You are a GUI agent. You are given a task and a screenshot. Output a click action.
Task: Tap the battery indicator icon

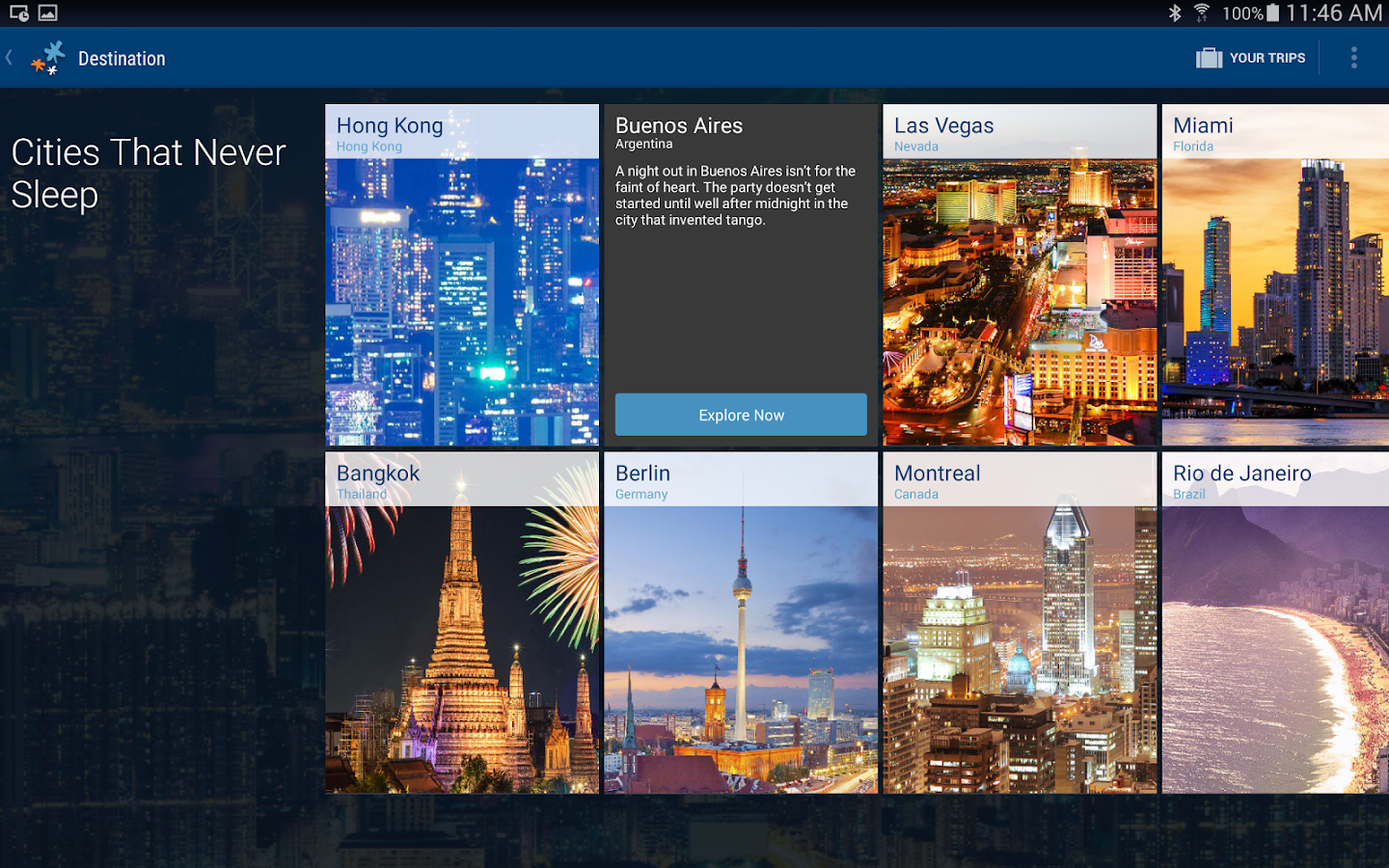[1273, 13]
